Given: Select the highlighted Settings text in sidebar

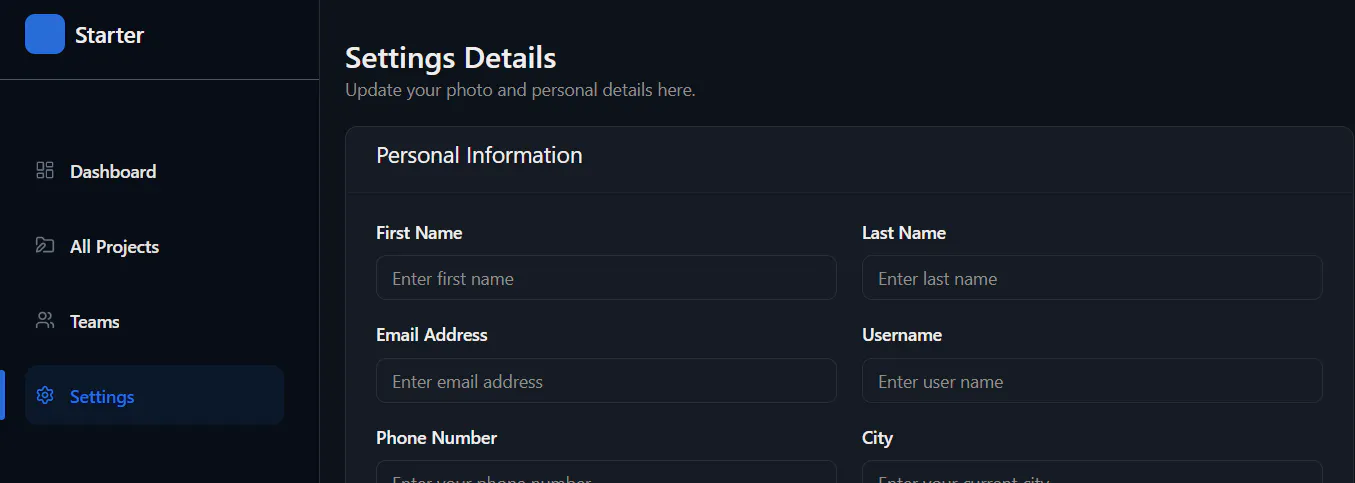Looking at the screenshot, I should tap(102, 397).
